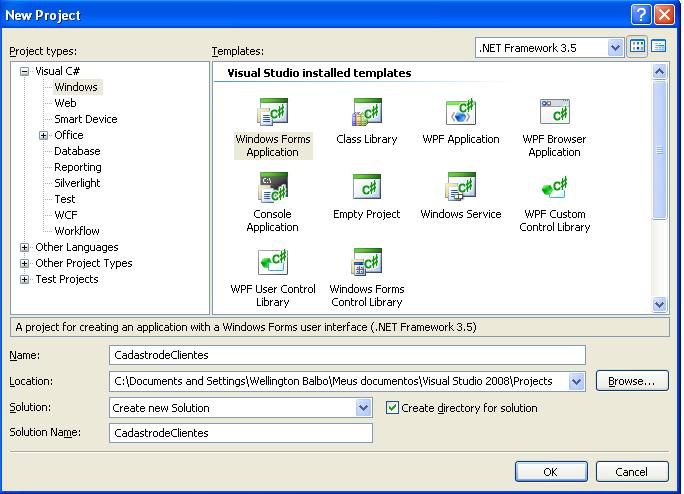Click the Browse... button
The image size is (684, 494).
click(631, 381)
